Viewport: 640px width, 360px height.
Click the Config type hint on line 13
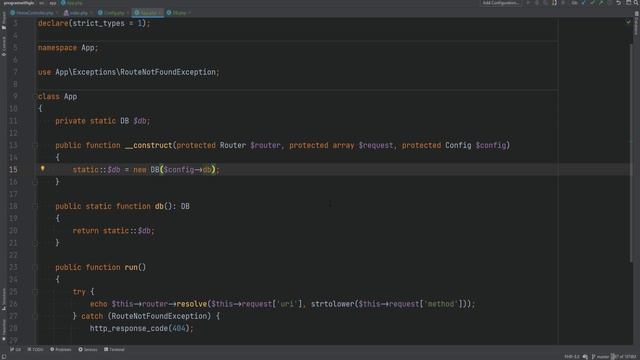(458, 145)
